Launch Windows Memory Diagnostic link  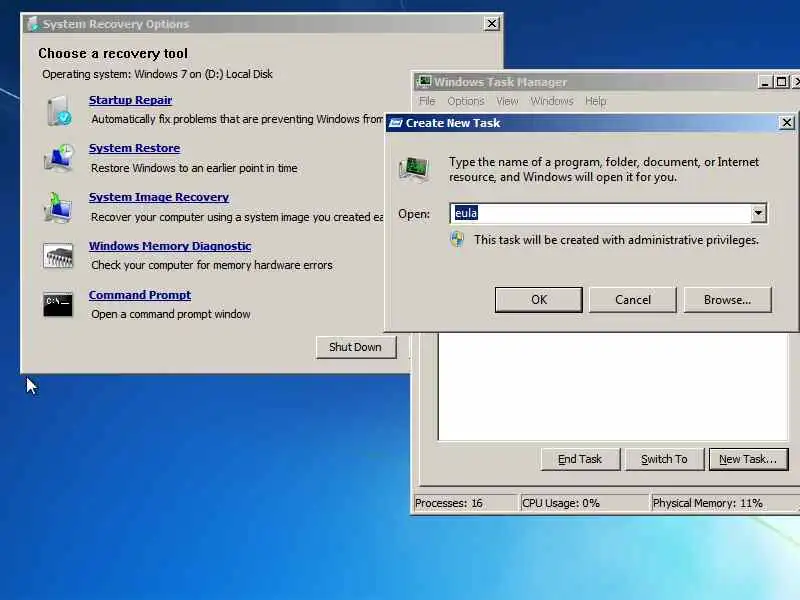click(x=170, y=246)
